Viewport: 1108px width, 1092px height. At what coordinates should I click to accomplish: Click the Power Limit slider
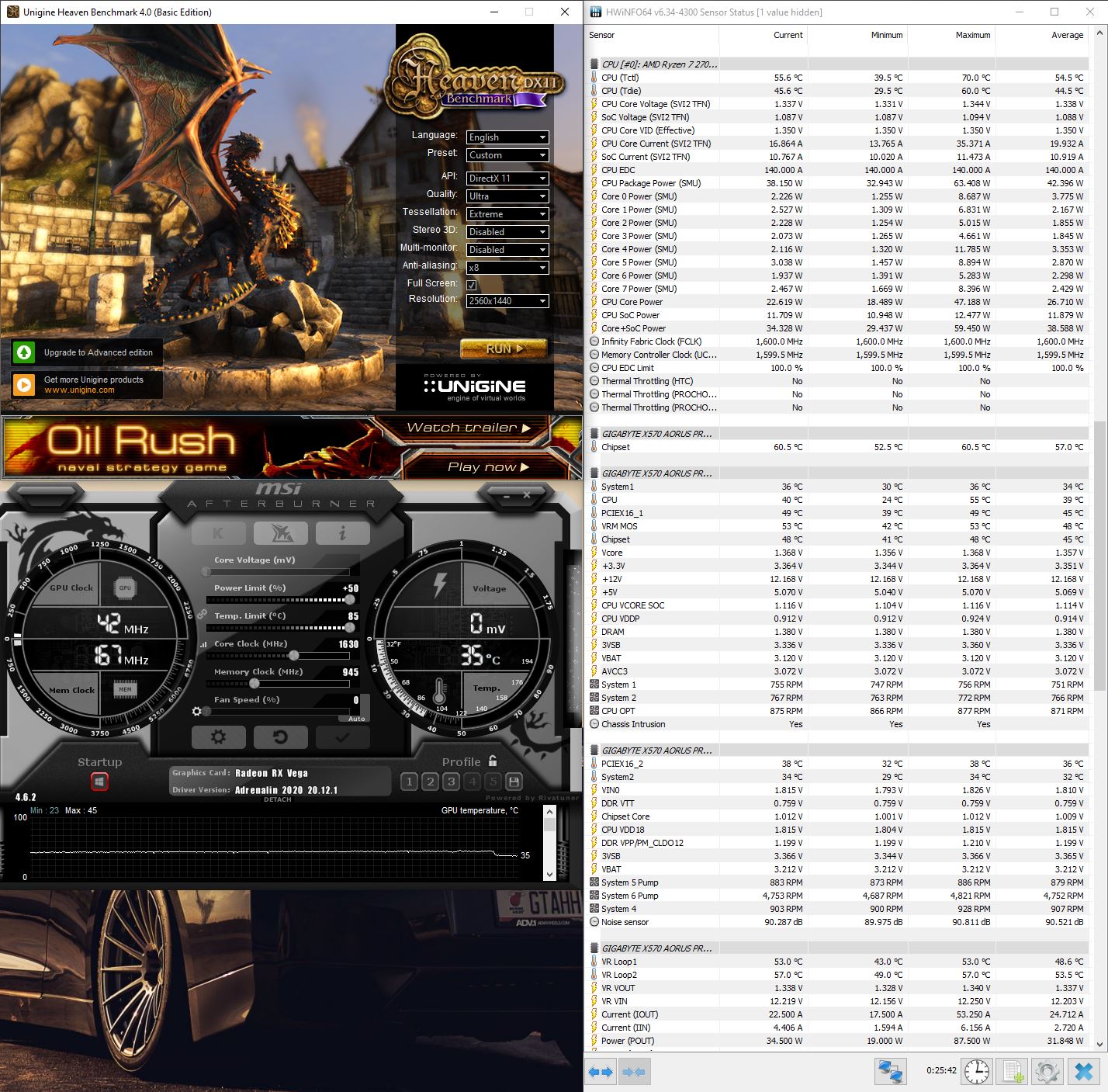280,600
